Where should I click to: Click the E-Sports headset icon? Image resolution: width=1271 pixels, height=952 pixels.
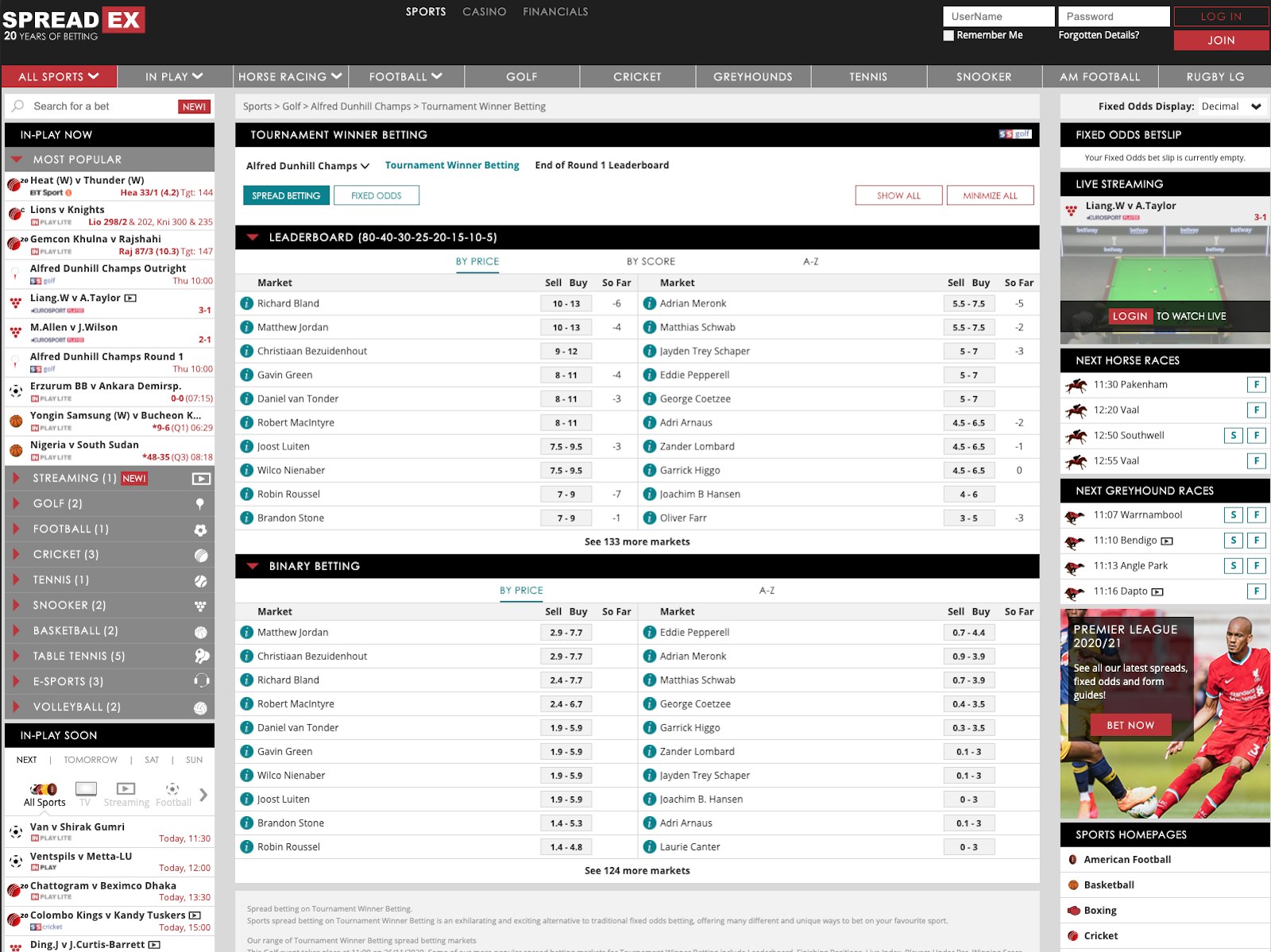tap(201, 681)
